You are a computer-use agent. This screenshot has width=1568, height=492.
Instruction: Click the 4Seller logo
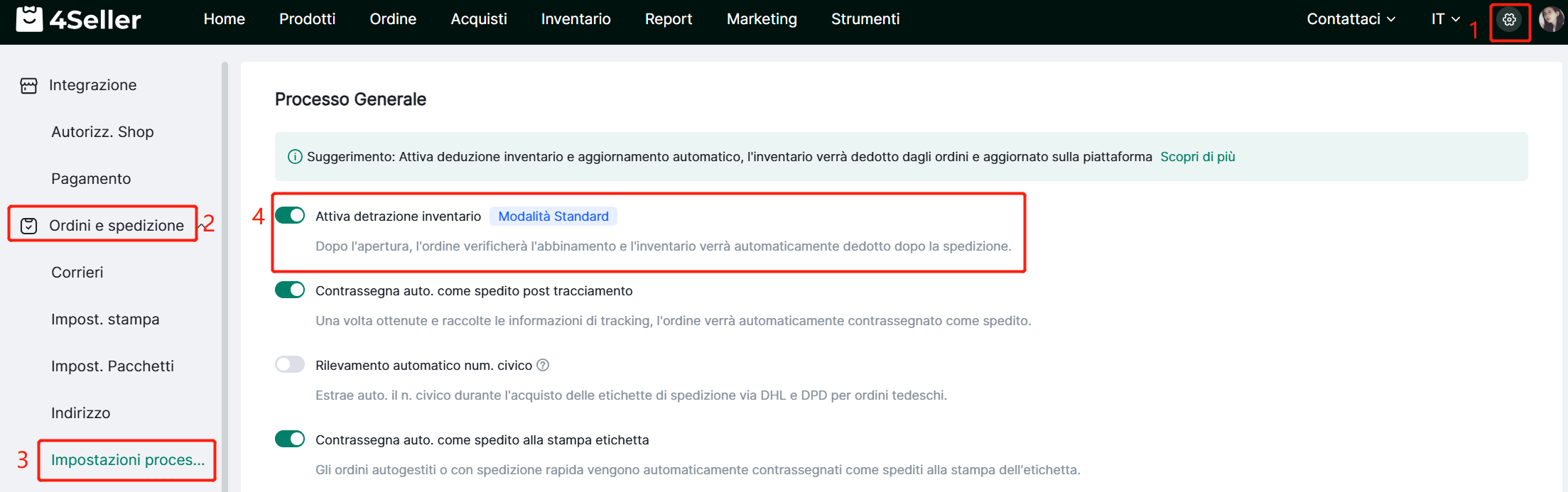79,19
